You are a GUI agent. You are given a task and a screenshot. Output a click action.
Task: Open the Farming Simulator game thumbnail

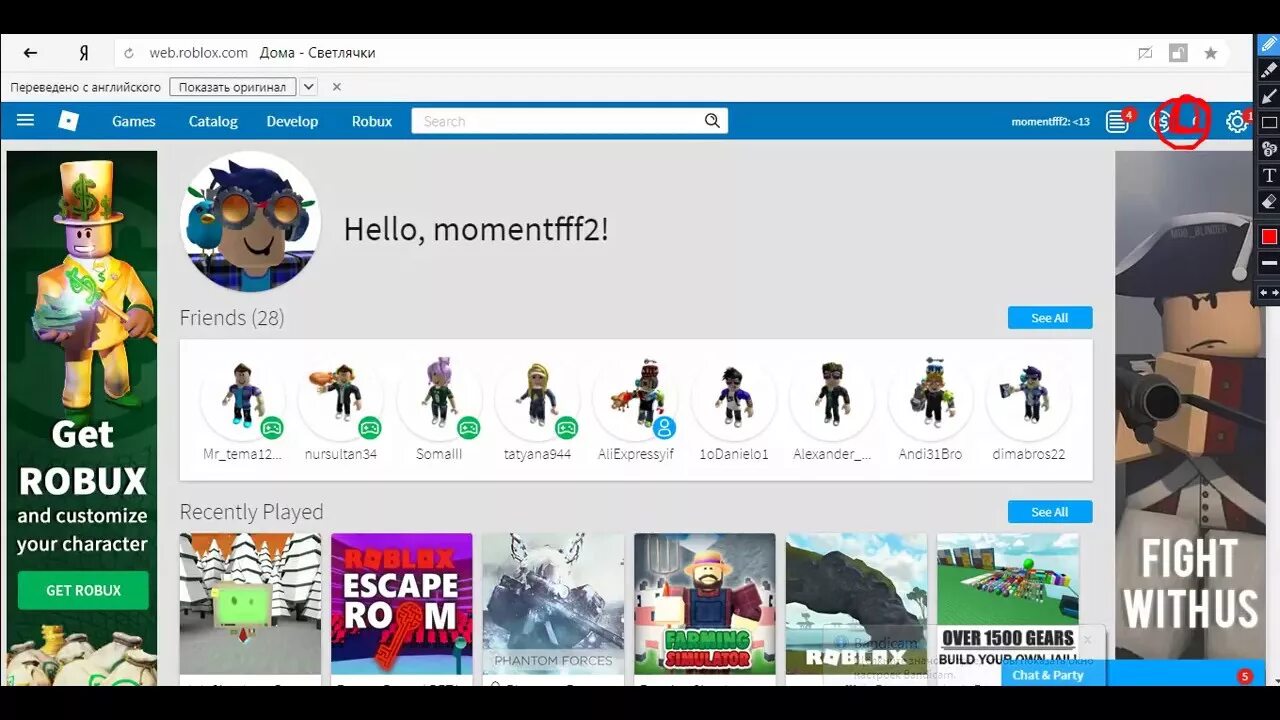704,604
